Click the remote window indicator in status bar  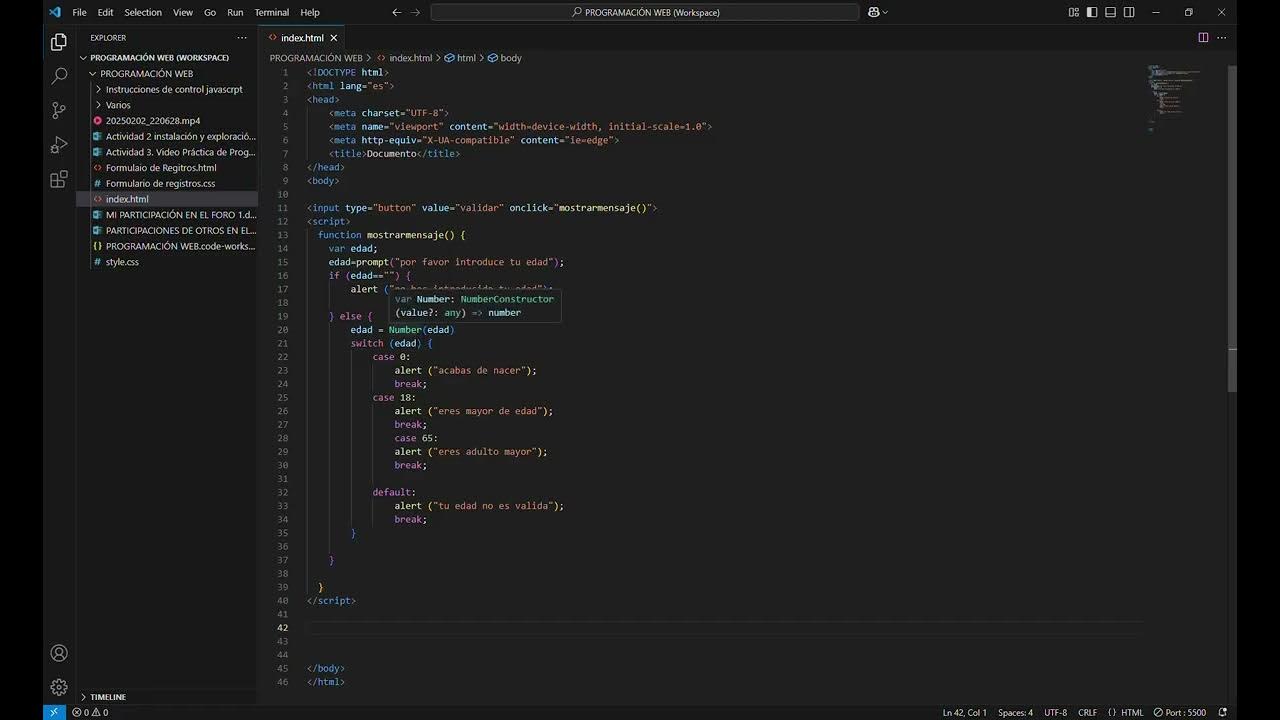tap(54, 712)
